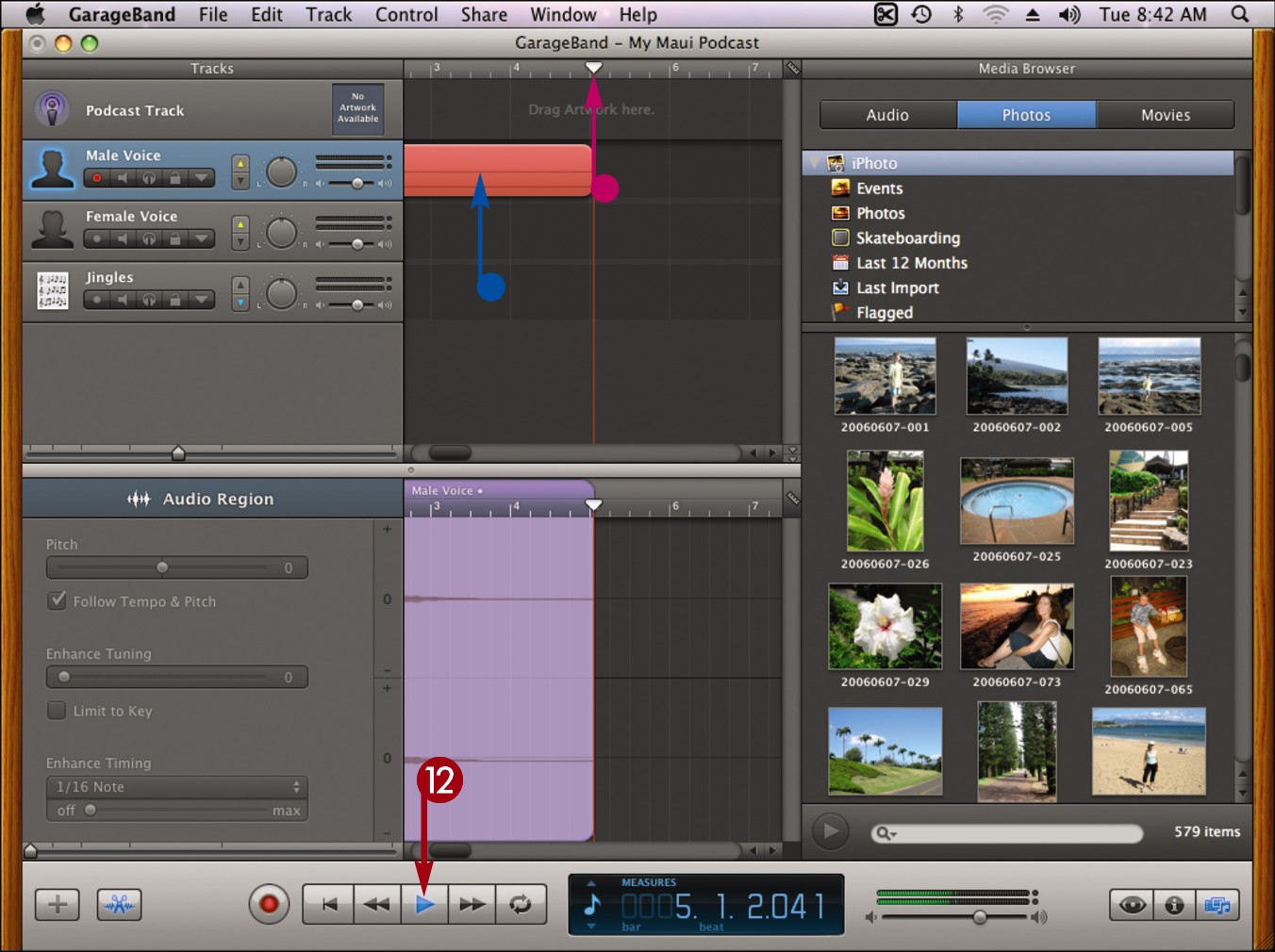Mute the Male Voice track
This screenshot has width=1275, height=952.
122,178
